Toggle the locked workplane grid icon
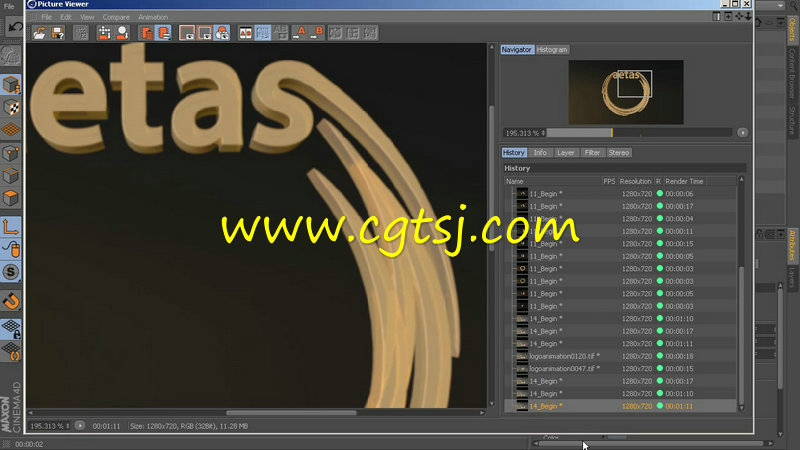Viewport: 800px width, 450px height. (11, 329)
